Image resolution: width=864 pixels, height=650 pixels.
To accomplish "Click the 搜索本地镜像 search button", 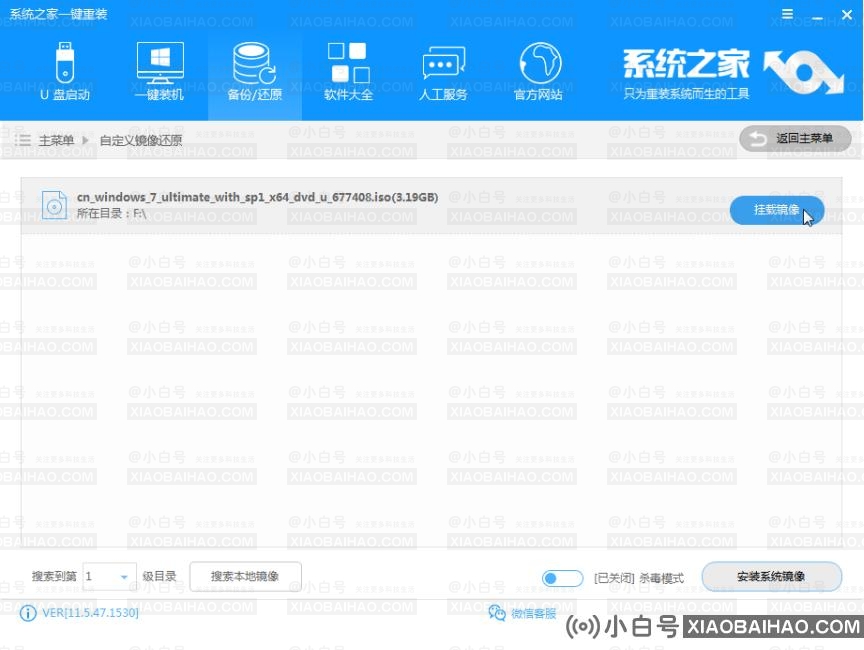I will point(245,577).
